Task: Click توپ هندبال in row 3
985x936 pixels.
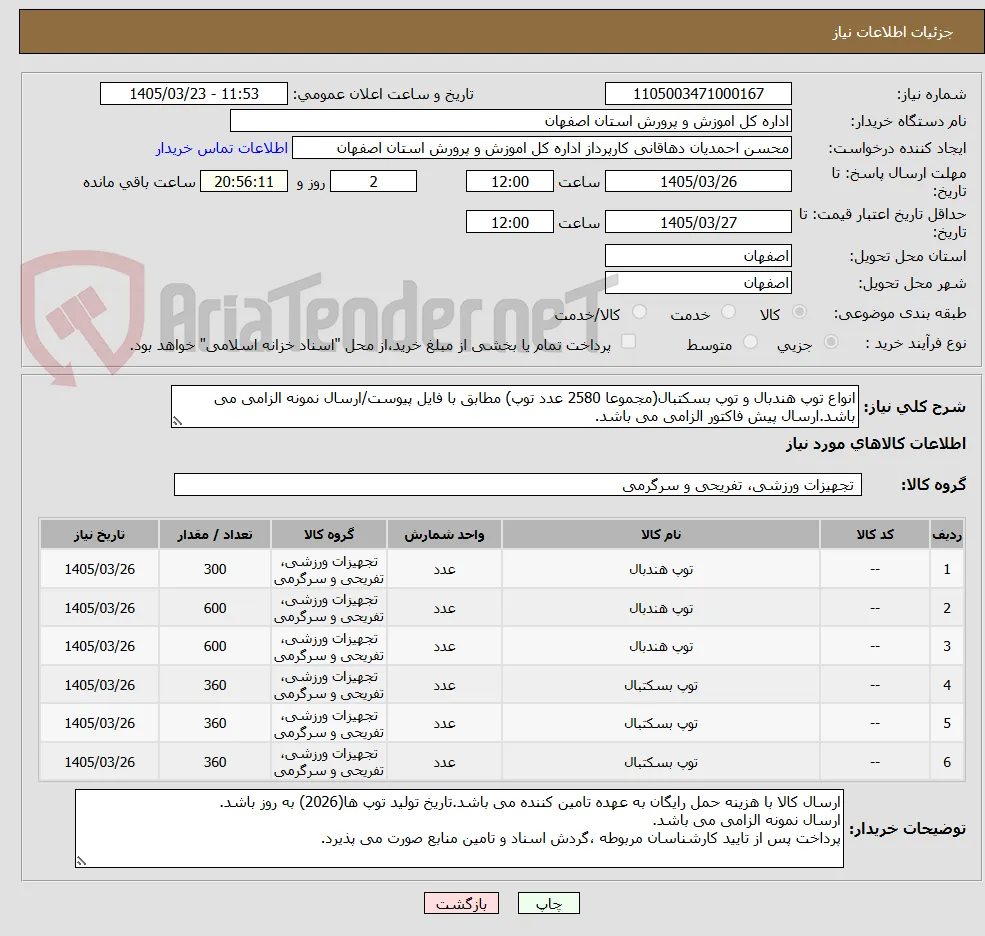Action: click(x=661, y=646)
